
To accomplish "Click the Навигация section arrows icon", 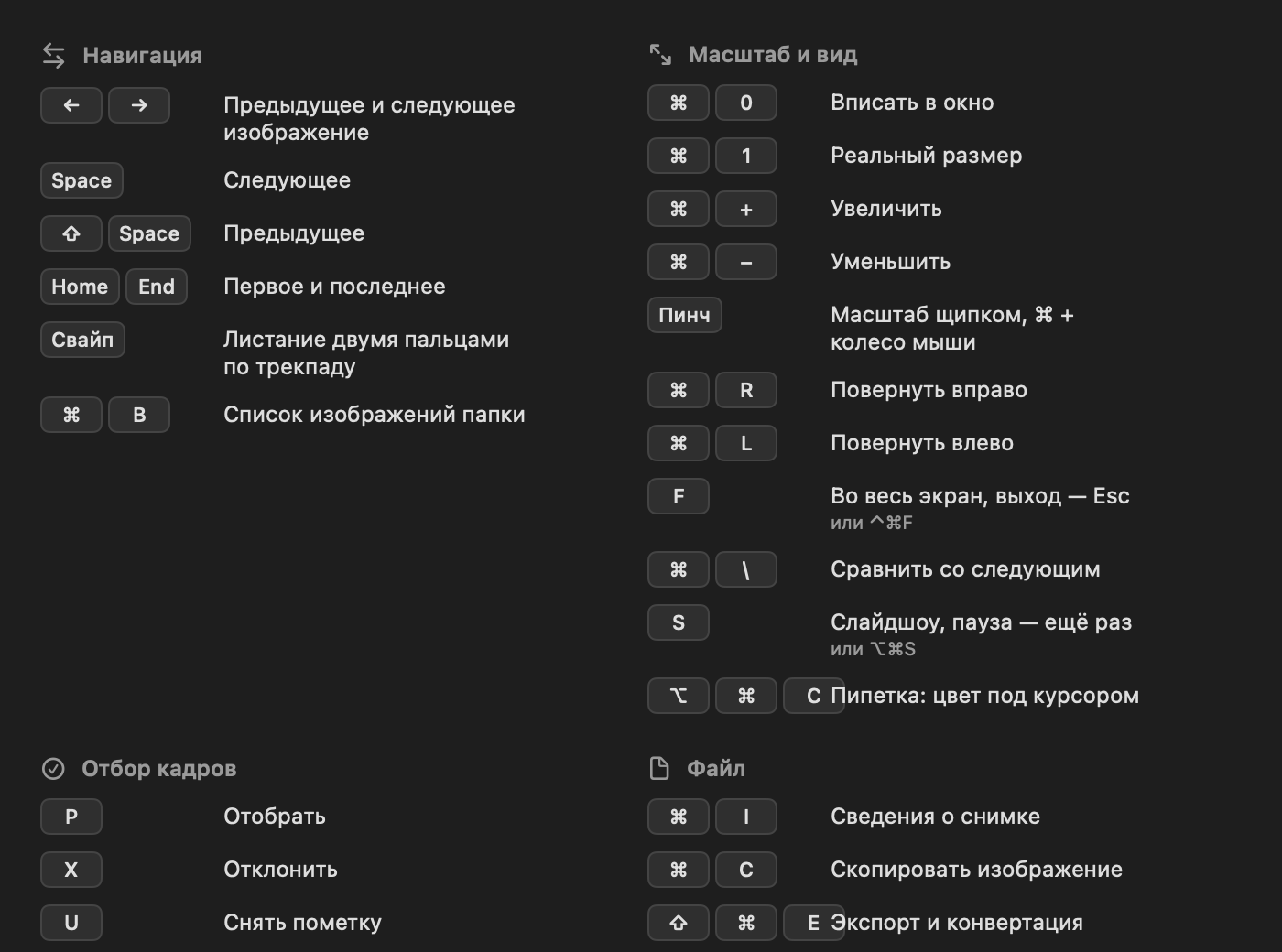I will [x=54, y=56].
